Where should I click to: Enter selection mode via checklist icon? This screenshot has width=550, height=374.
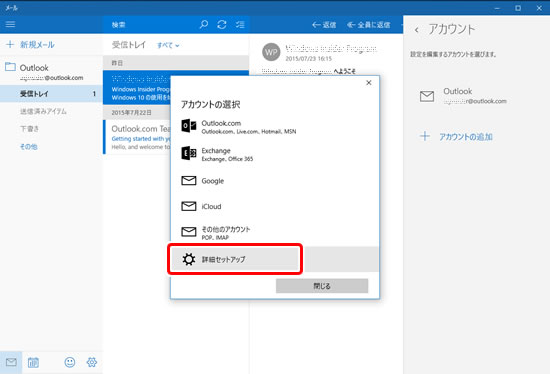tap(240, 25)
